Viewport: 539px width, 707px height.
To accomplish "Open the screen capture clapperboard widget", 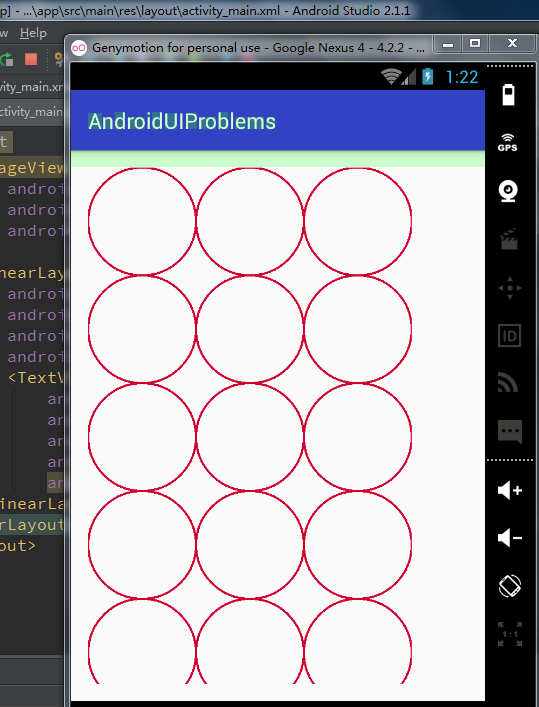I will pyautogui.click(x=509, y=239).
